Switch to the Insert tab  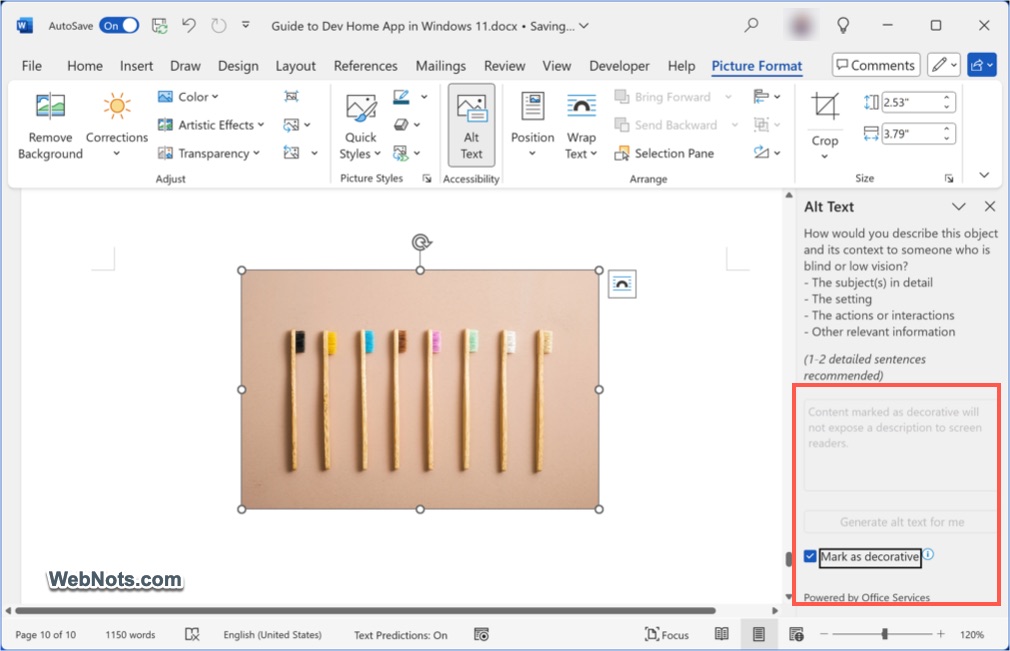(136, 66)
